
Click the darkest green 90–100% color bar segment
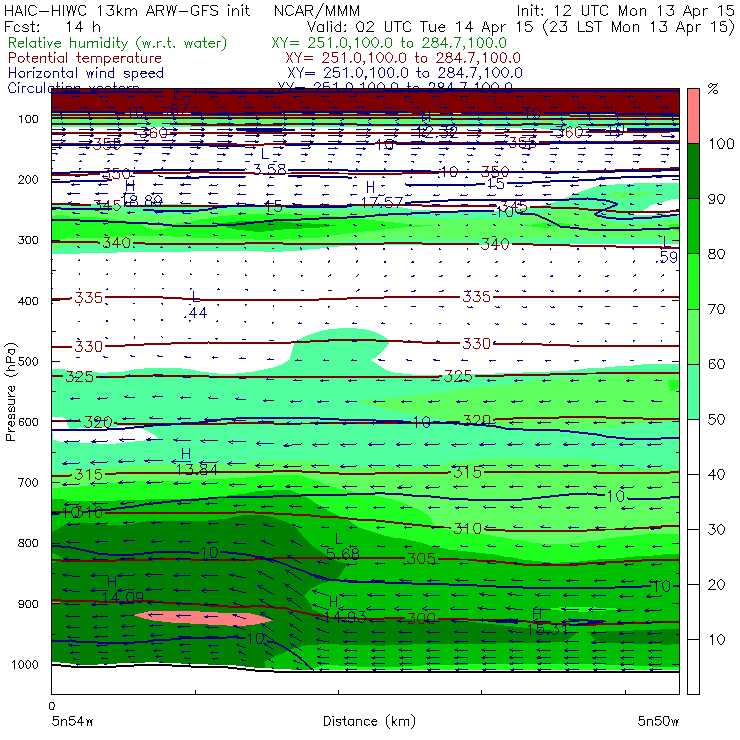click(693, 171)
